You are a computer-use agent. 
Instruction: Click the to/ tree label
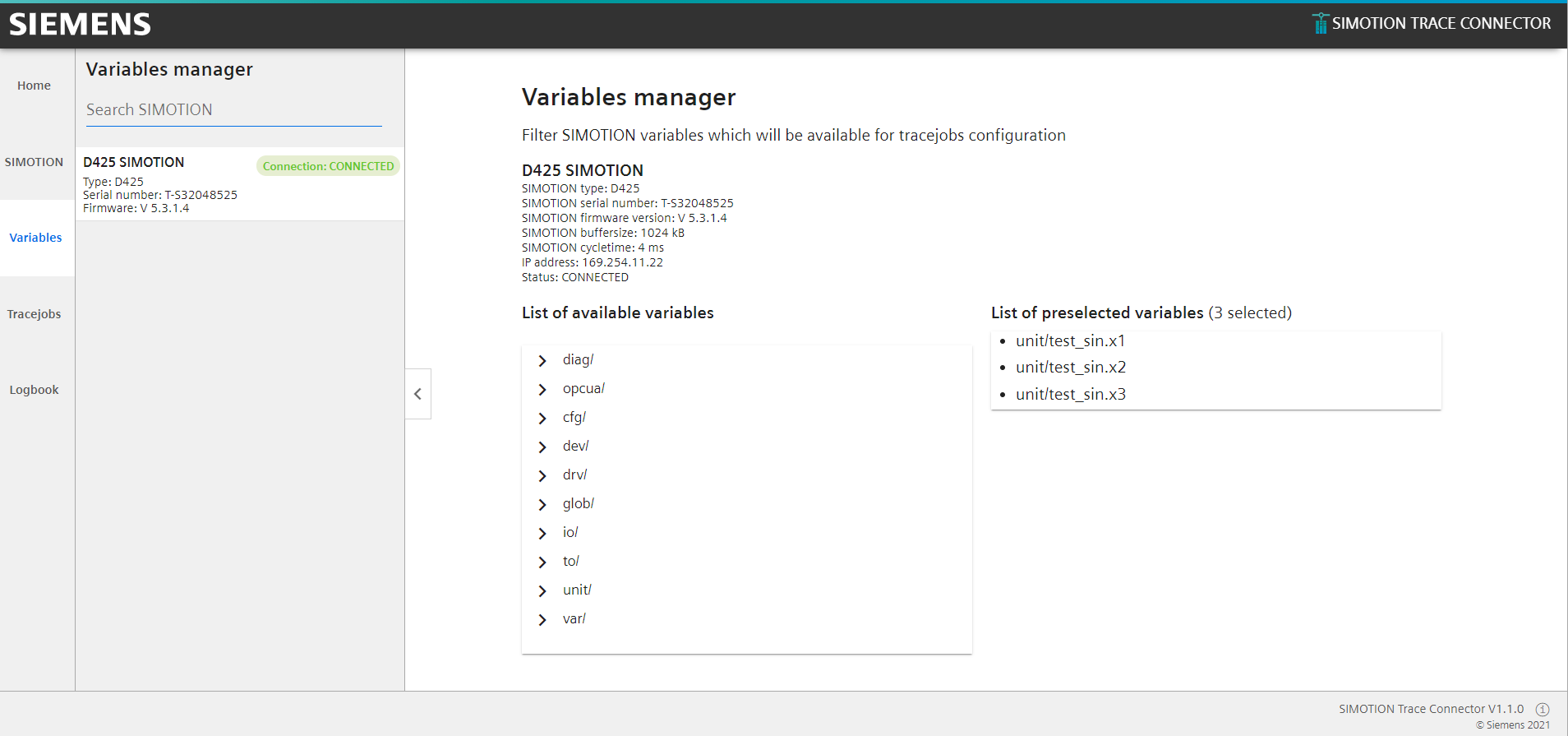(x=571, y=561)
